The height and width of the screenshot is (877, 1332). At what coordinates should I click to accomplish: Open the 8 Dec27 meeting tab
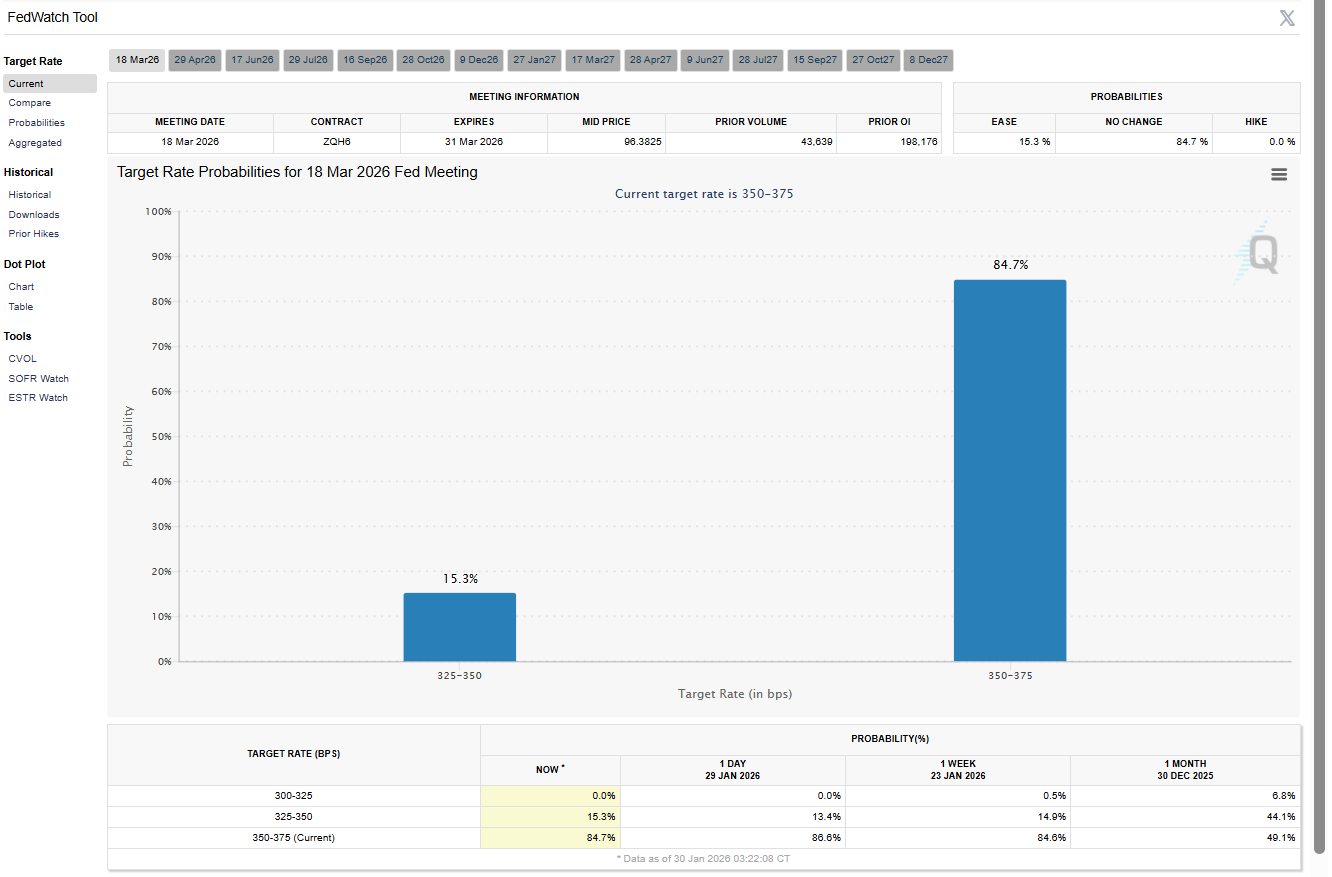pyautogui.click(x=928, y=60)
